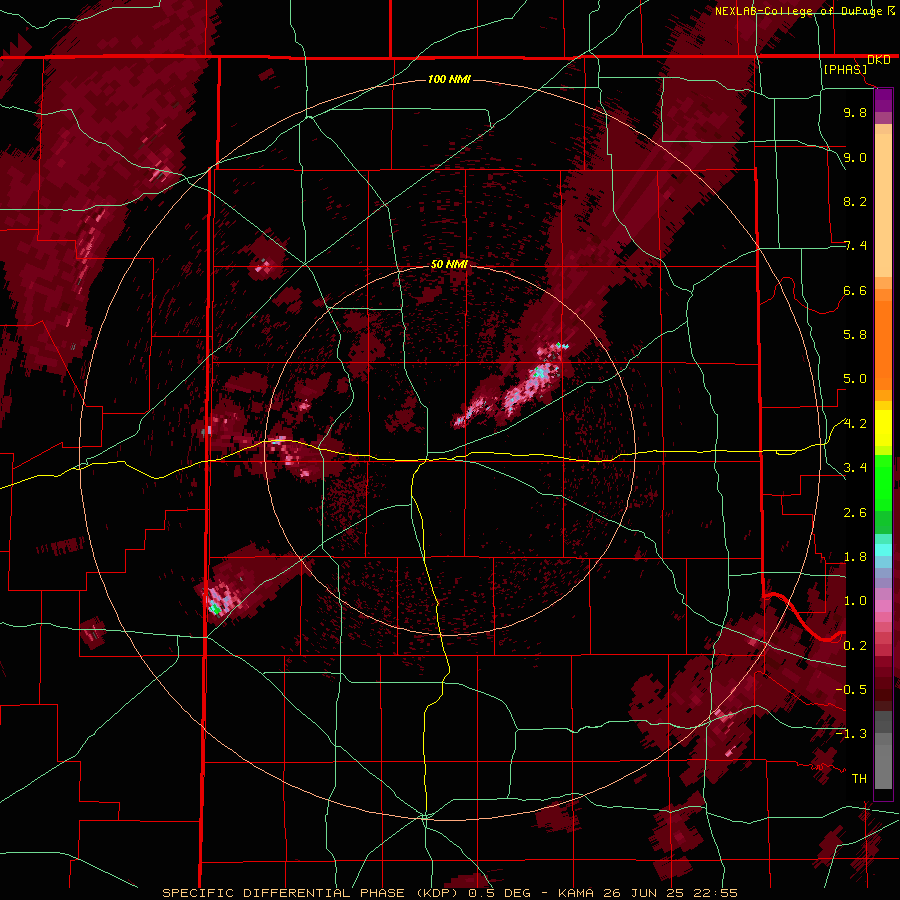900x900 pixels.
Task: Click the 6.6 legend value
Action: tap(855, 290)
